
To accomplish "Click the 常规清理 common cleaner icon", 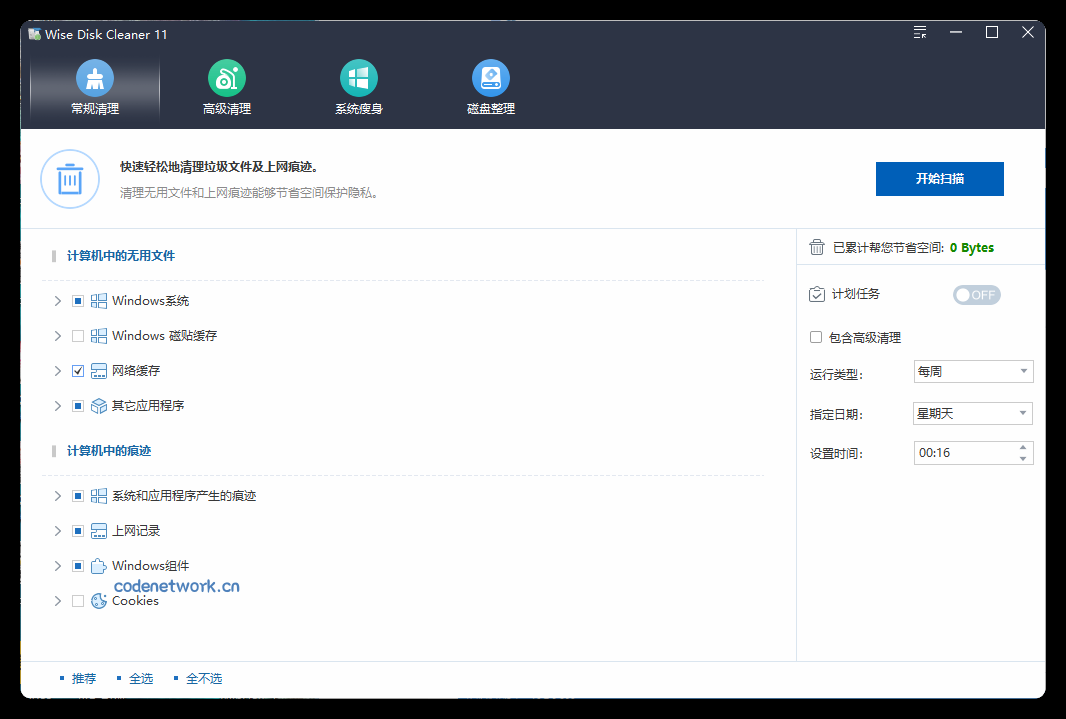I will coord(94,77).
